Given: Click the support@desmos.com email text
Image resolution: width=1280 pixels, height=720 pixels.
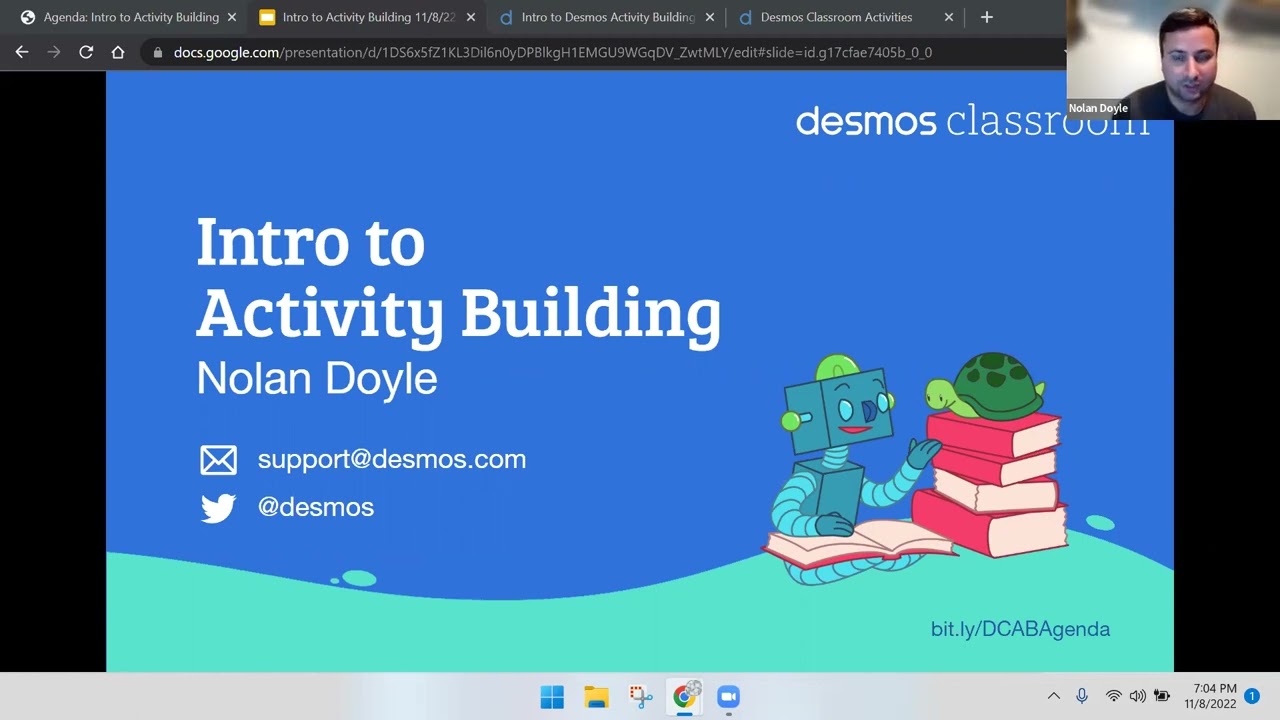Looking at the screenshot, I should 392,459.
